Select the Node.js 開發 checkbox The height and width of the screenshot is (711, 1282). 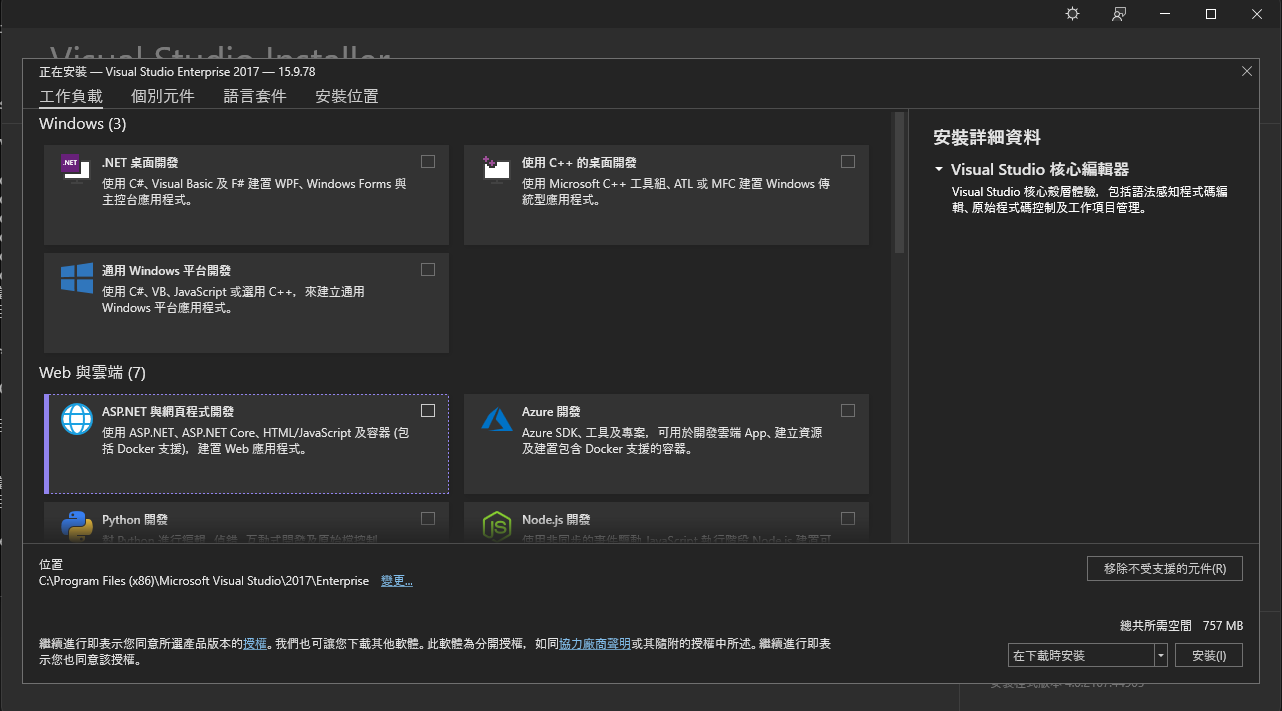pos(848,518)
